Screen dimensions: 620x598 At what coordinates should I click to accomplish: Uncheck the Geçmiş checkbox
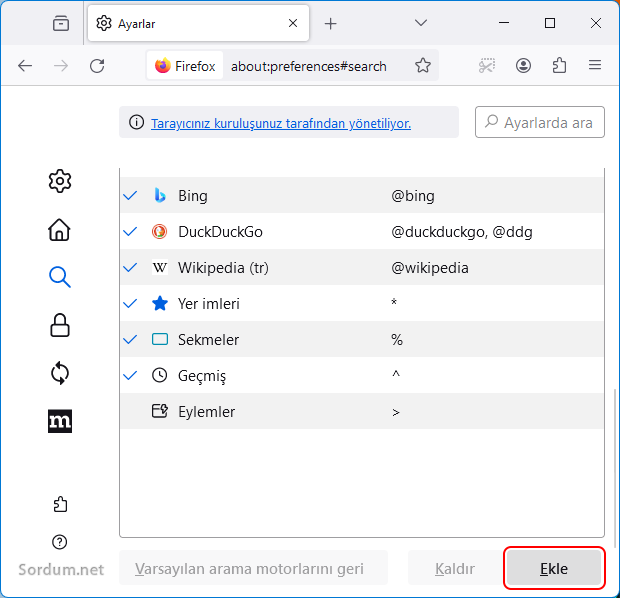coord(130,375)
